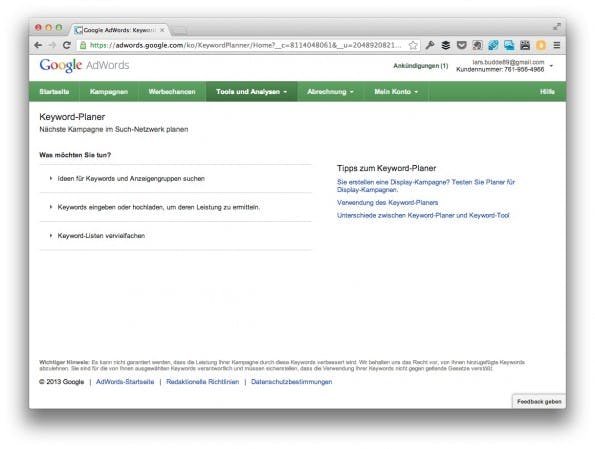The width and height of the screenshot is (595, 449).
Task: Open the Werbechancen tab
Action: coord(172,91)
